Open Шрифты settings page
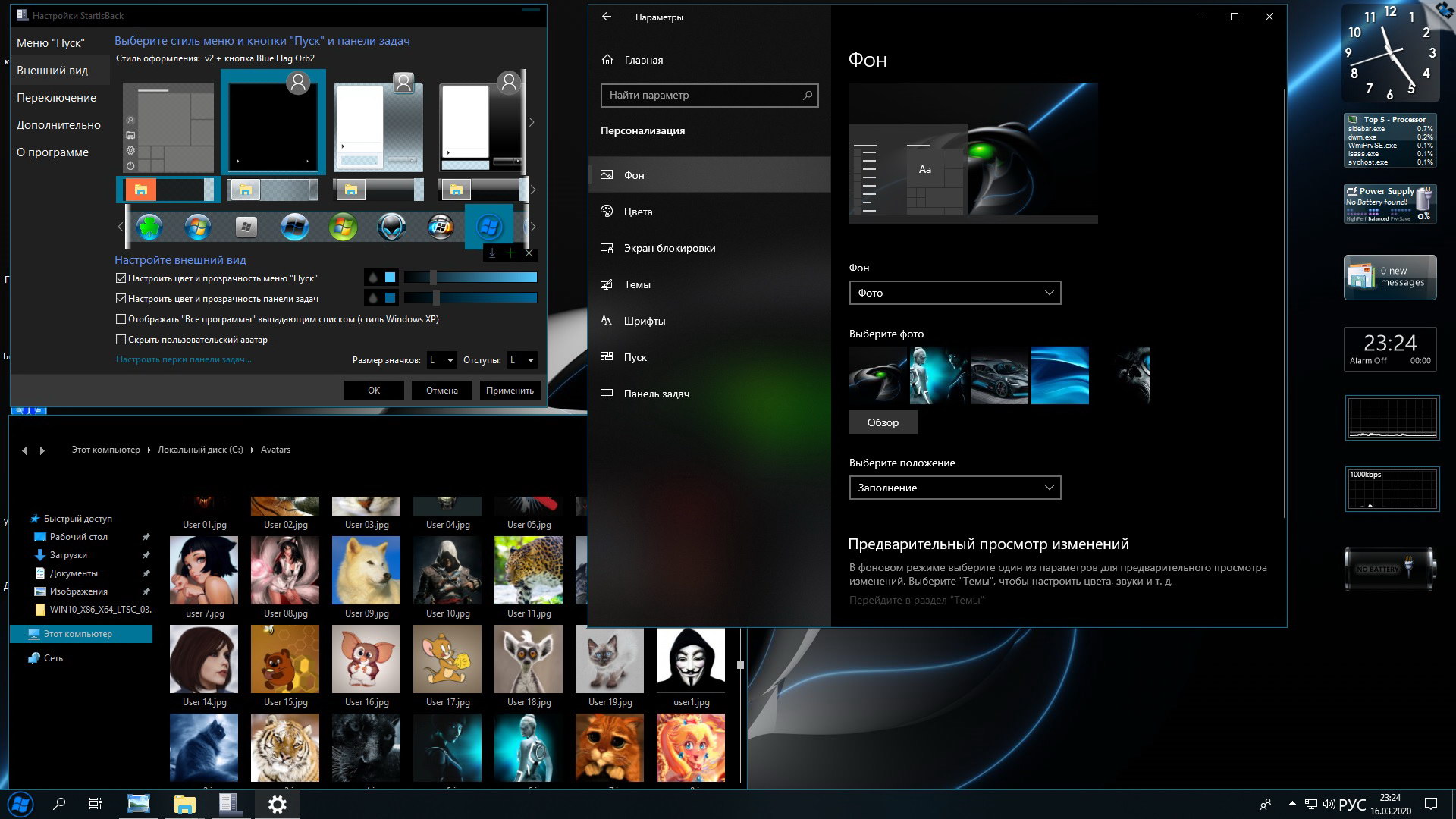 pyautogui.click(x=710, y=321)
